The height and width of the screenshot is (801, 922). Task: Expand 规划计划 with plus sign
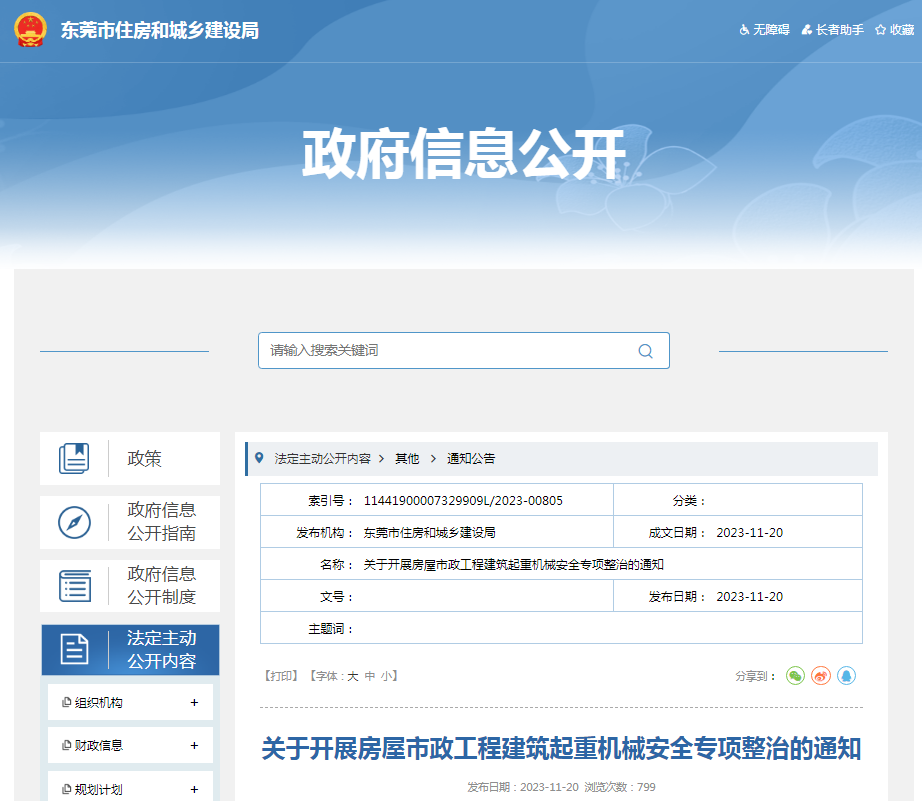coord(195,789)
